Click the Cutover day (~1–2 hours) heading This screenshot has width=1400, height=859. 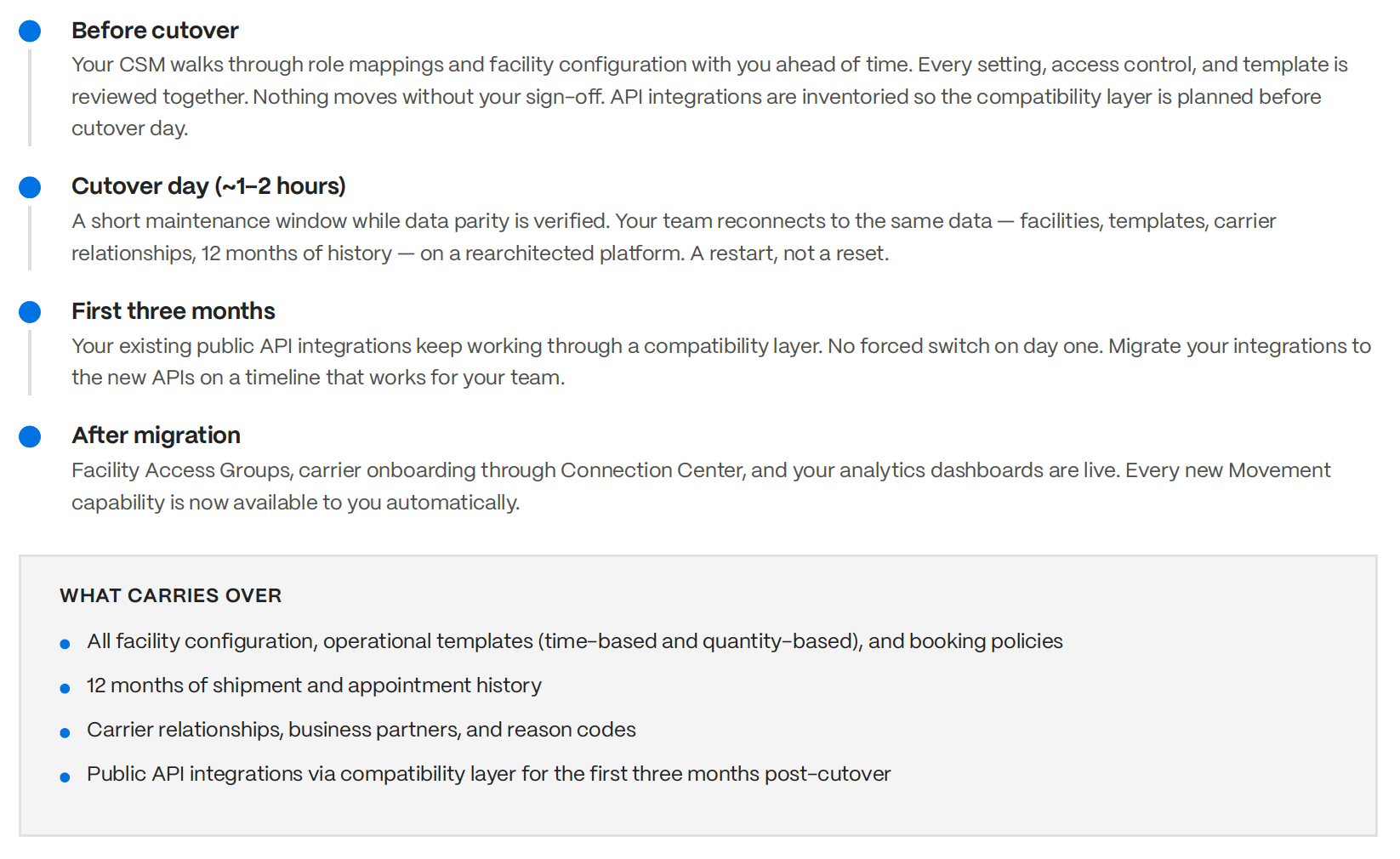click(208, 186)
